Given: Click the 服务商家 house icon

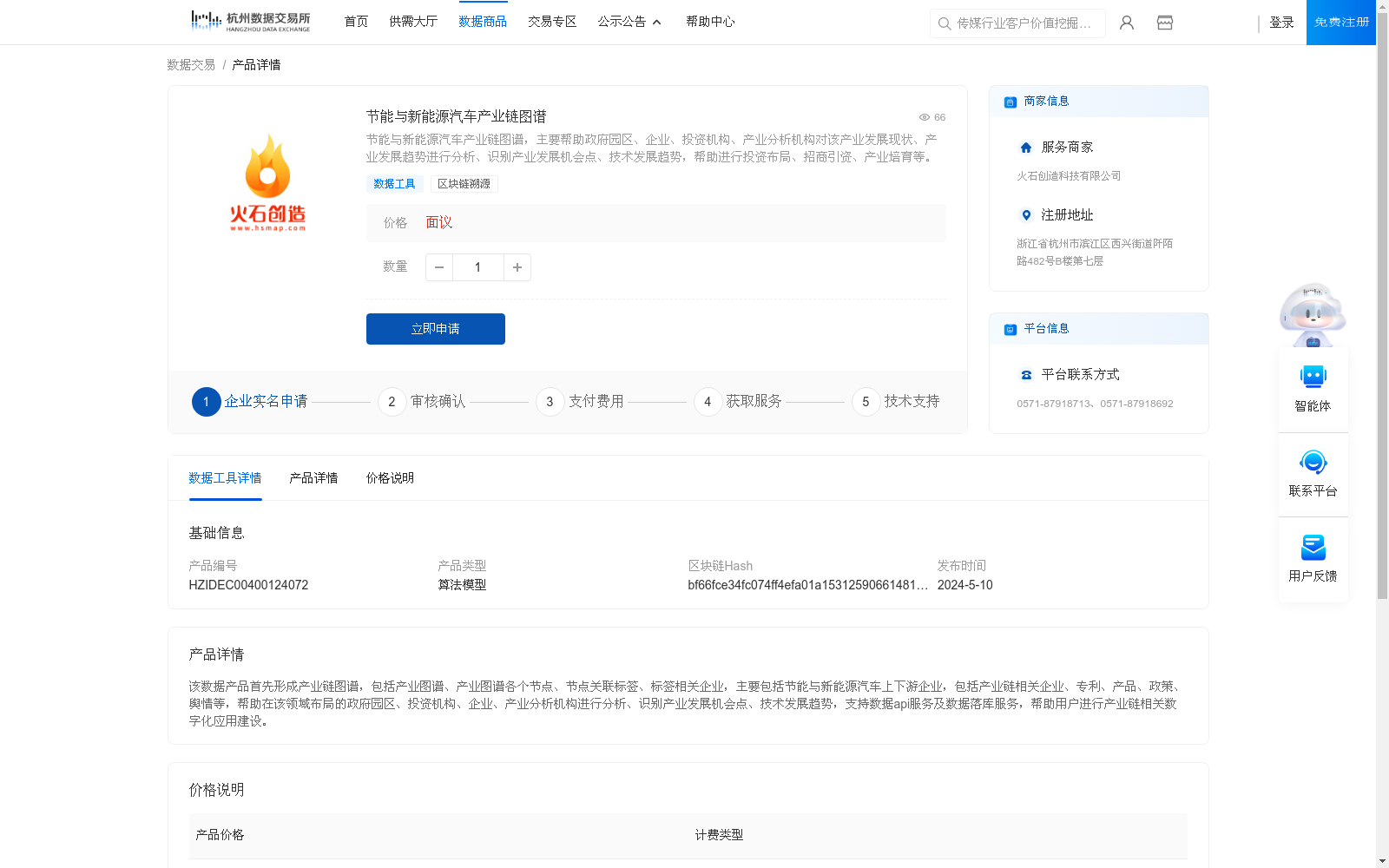Looking at the screenshot, I should pyautogui.click(x=1026, y=148).
